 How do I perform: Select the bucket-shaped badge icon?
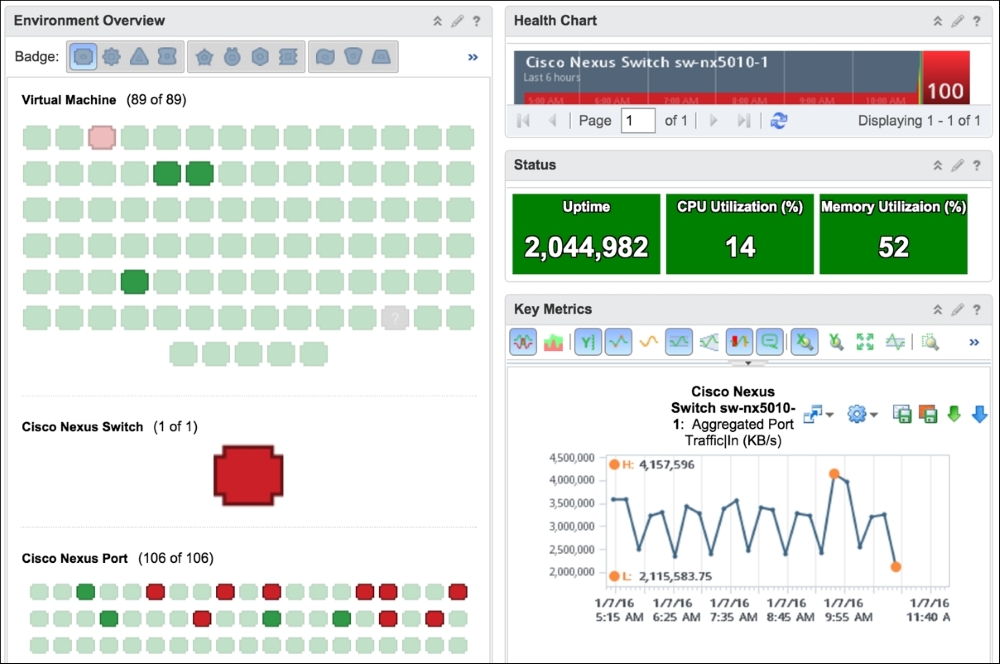(353, 57)
